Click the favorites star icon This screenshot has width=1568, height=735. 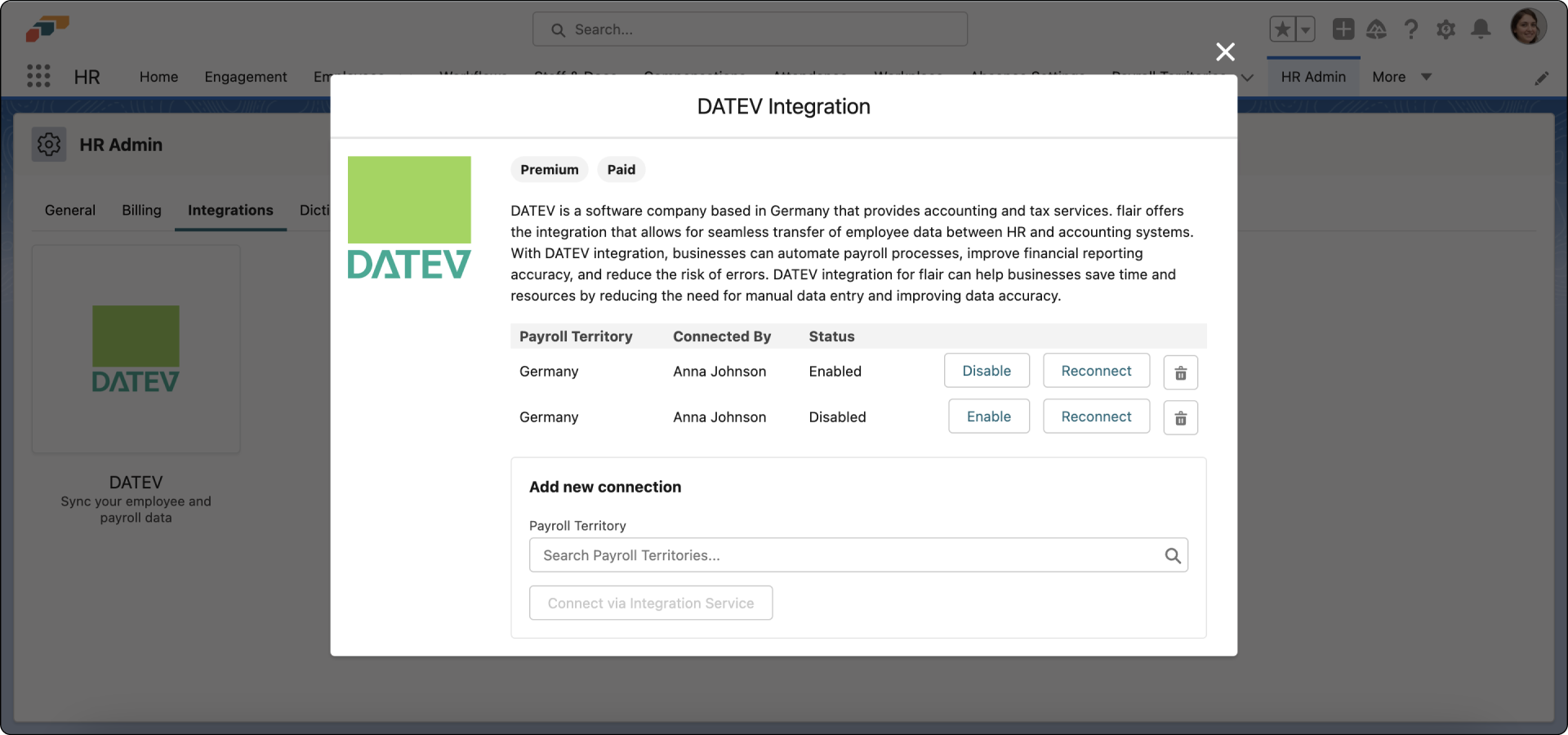(1281, 28)
